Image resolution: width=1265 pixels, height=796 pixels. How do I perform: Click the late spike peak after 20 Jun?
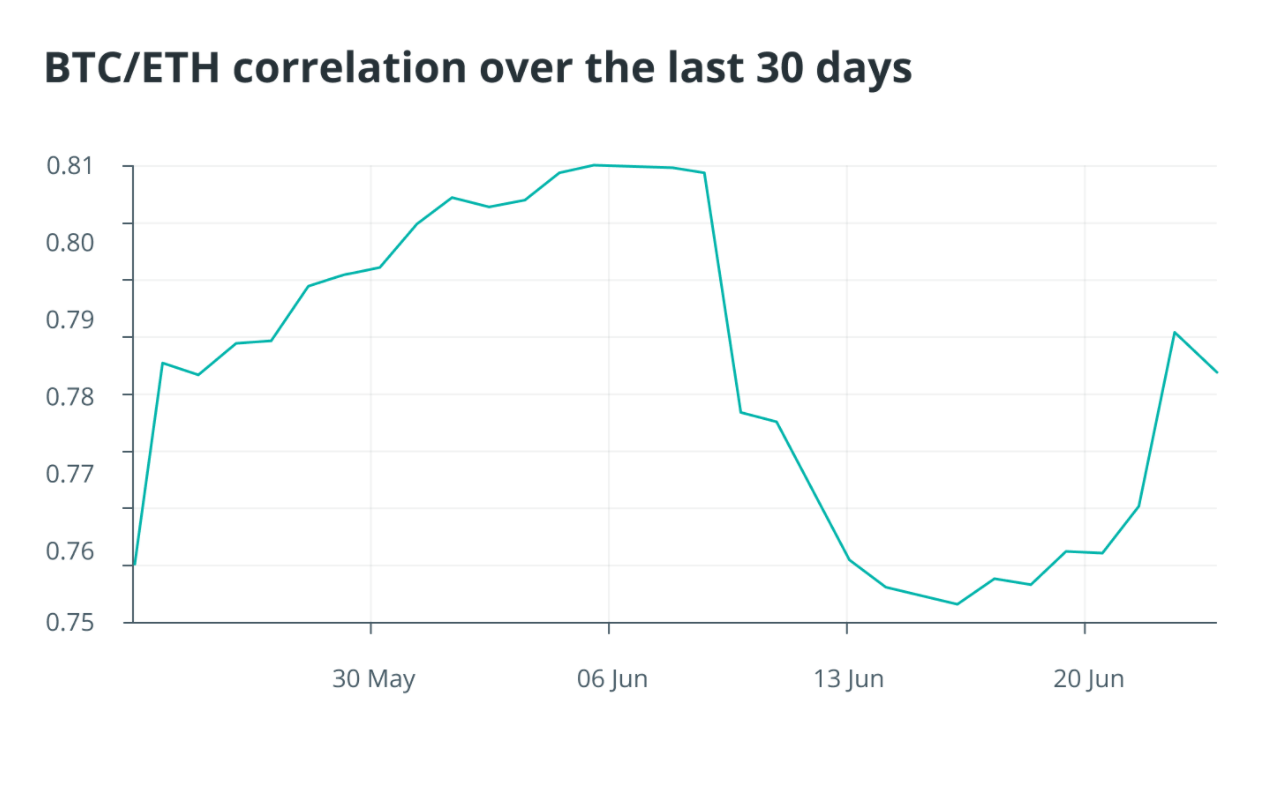1174,332
